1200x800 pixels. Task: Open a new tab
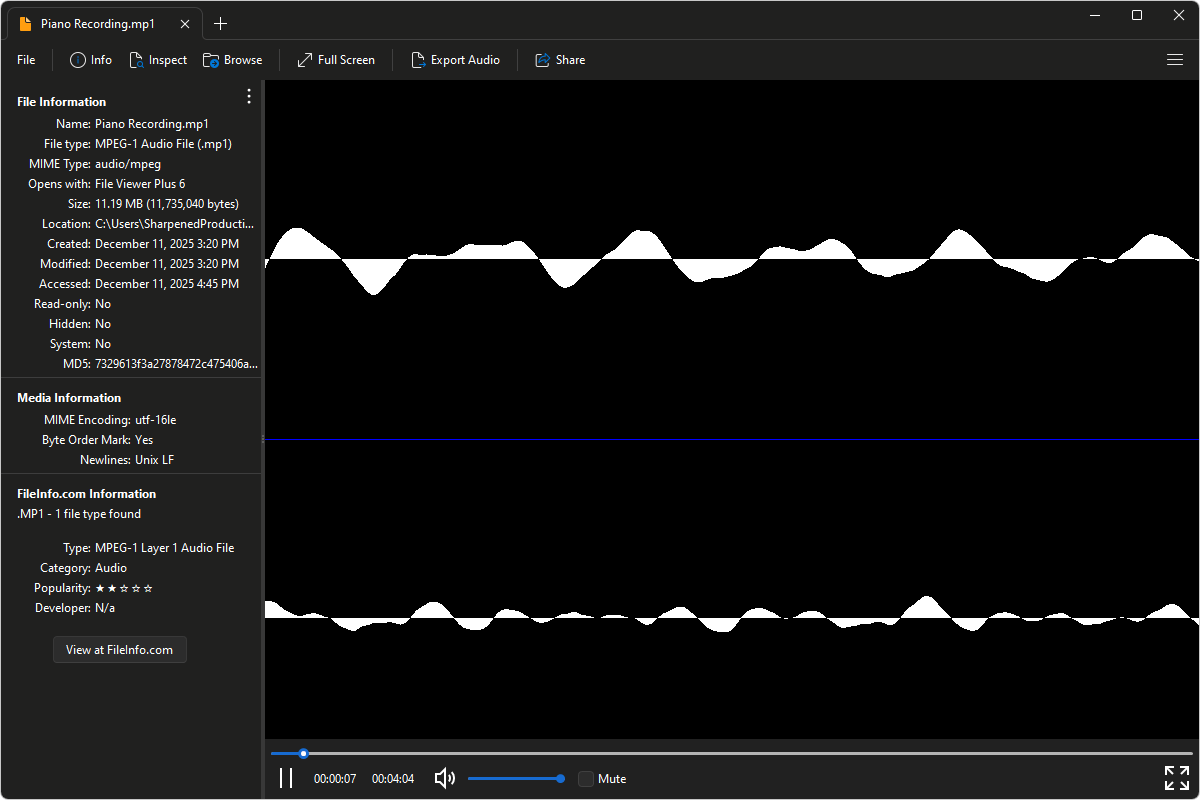click(220, 23)
